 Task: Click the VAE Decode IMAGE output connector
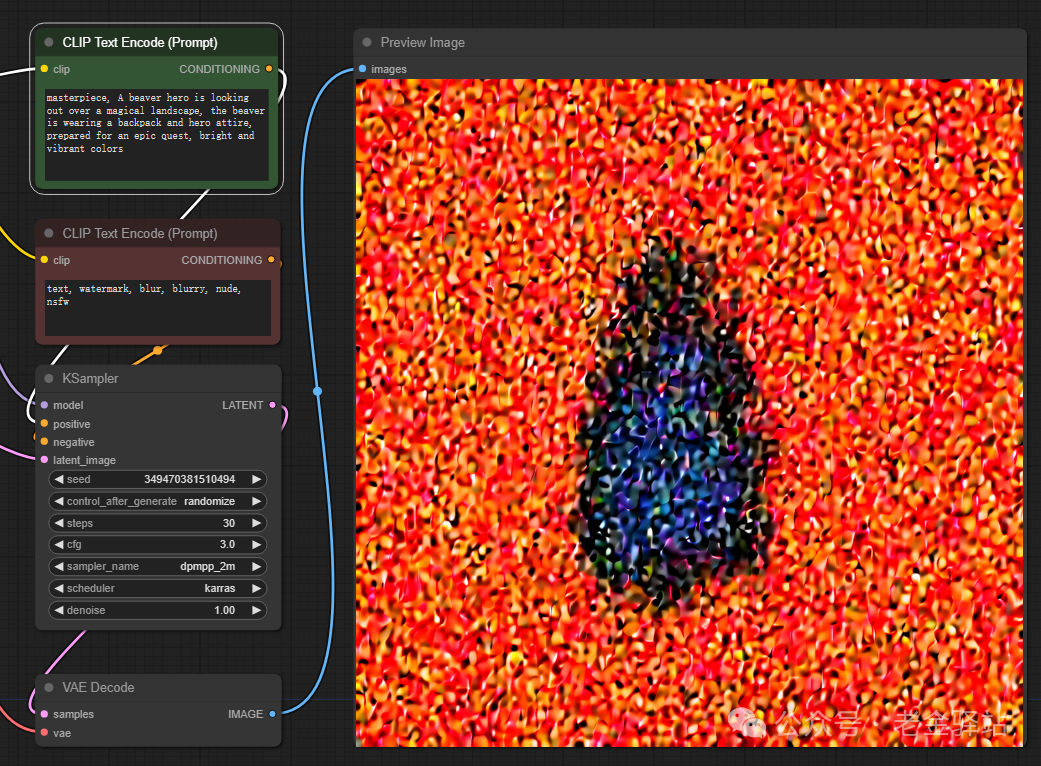273,714
